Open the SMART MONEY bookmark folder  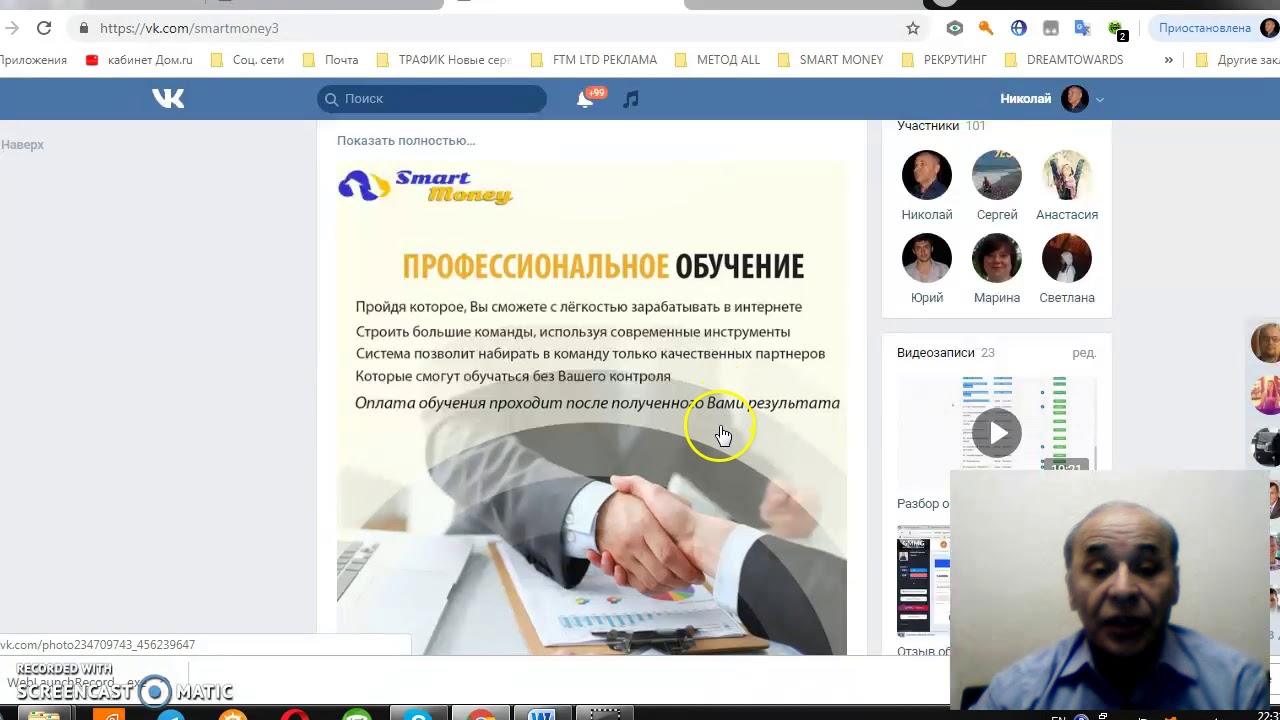coord(830,60)
